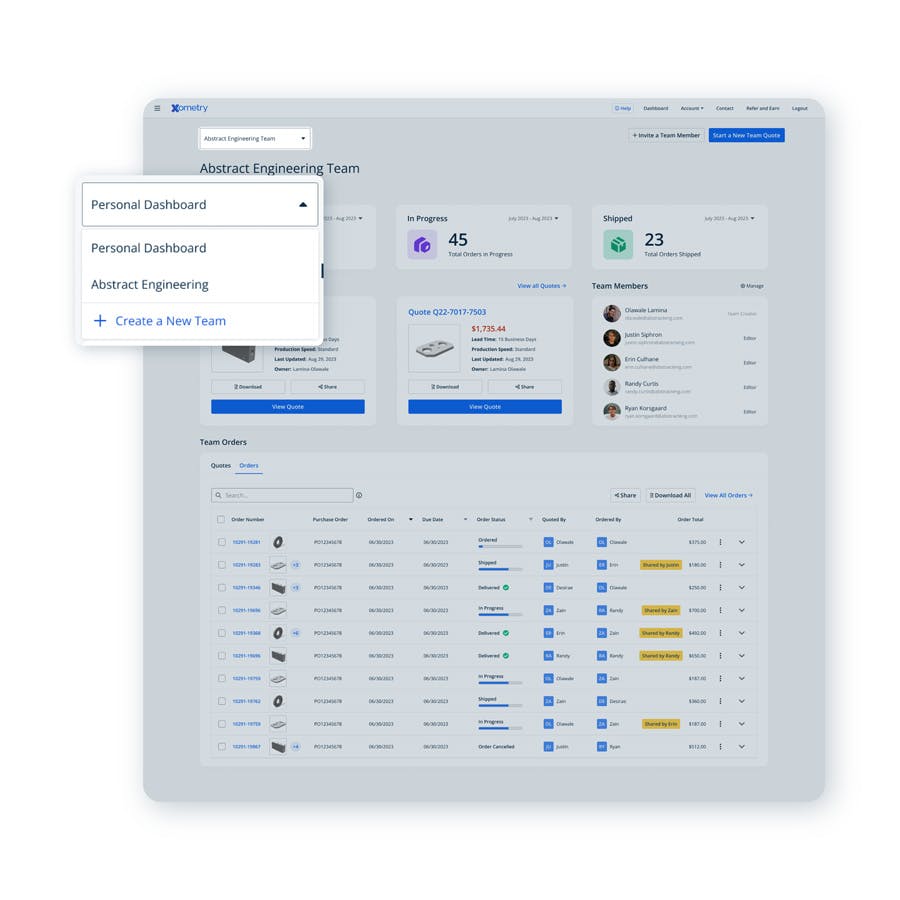Screen dimensions: 900x900
Task: Check the box for order 10291-19281
Action: pos(222,542)
